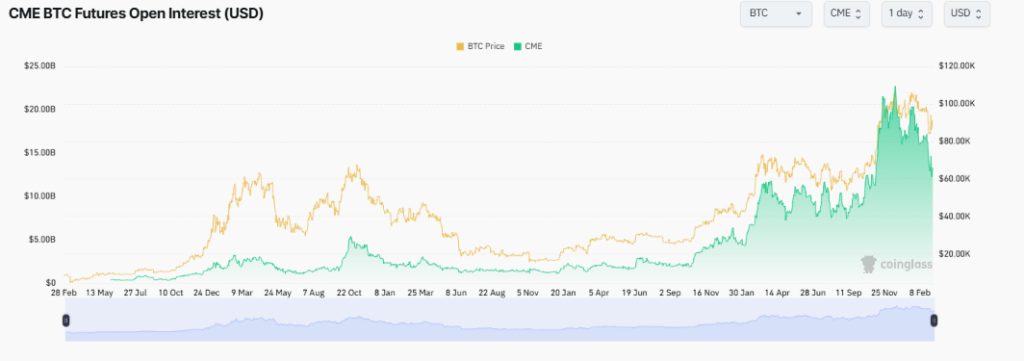
Task: Click the 5 Apr date label
Action: click(x=598, y=293)
